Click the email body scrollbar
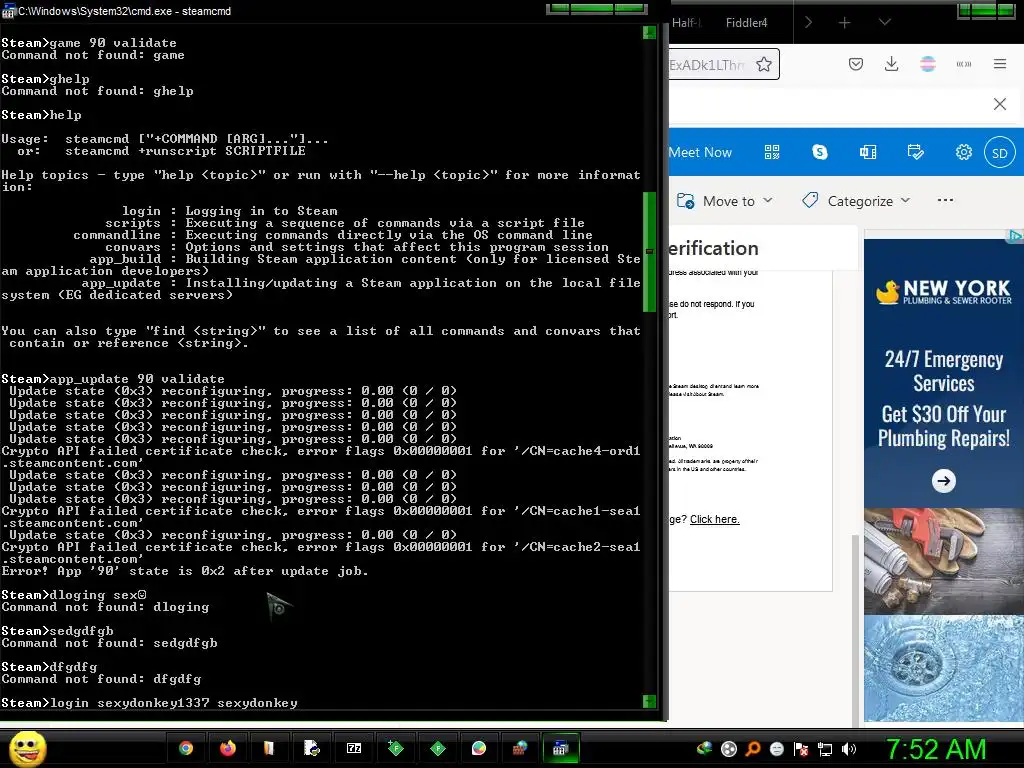Image resolution: width=1024 pixels, height=768 pixels. point(855,630)
